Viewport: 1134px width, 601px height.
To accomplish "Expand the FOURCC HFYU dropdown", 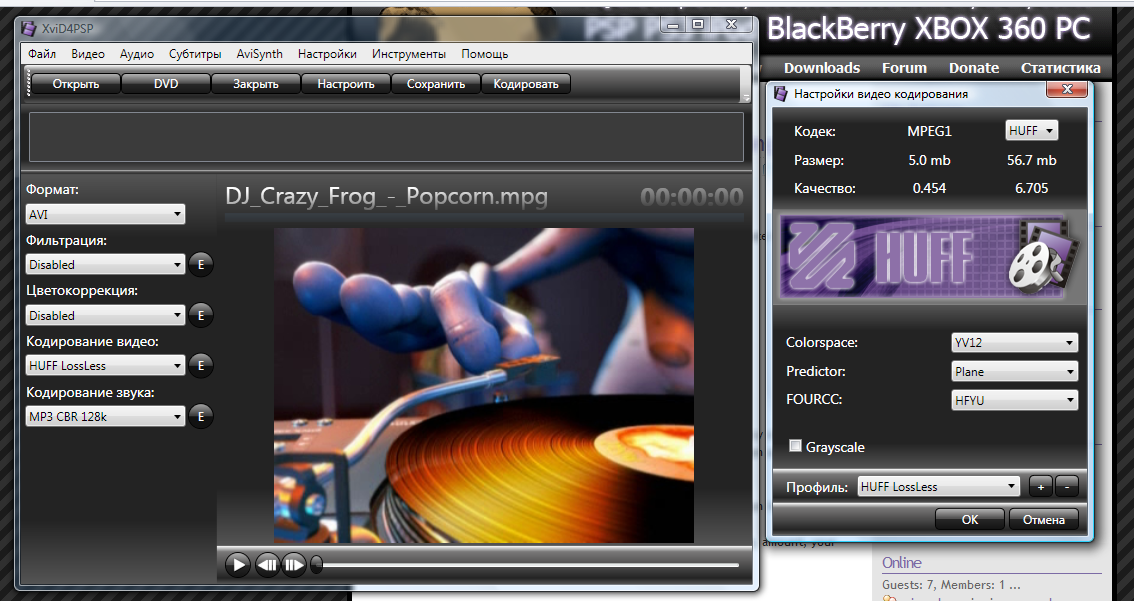I will click(1015, 400).
